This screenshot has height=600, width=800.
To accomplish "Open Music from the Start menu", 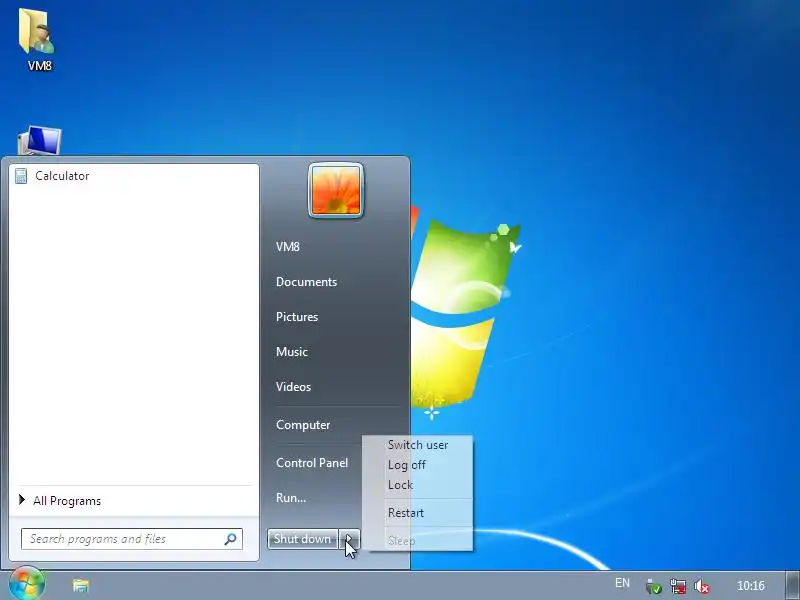I will click(x=292, y=352).
